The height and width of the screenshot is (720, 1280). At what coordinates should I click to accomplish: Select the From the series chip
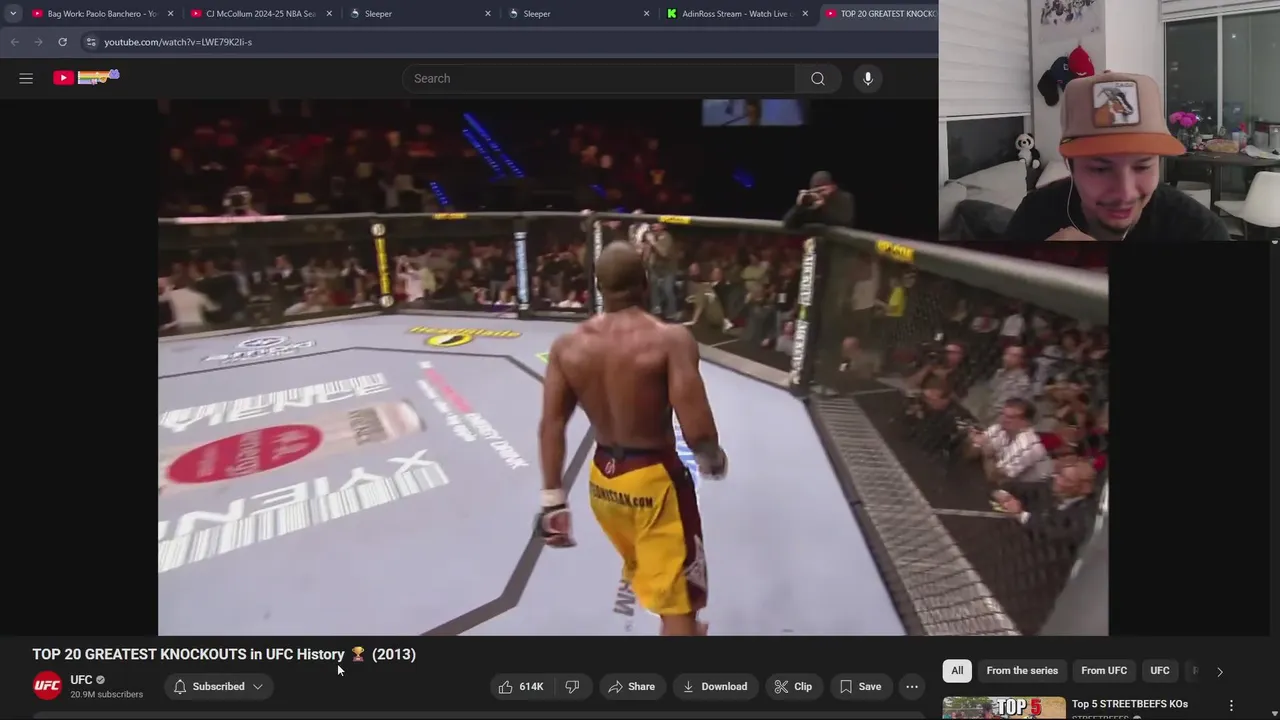(1022, 671)
